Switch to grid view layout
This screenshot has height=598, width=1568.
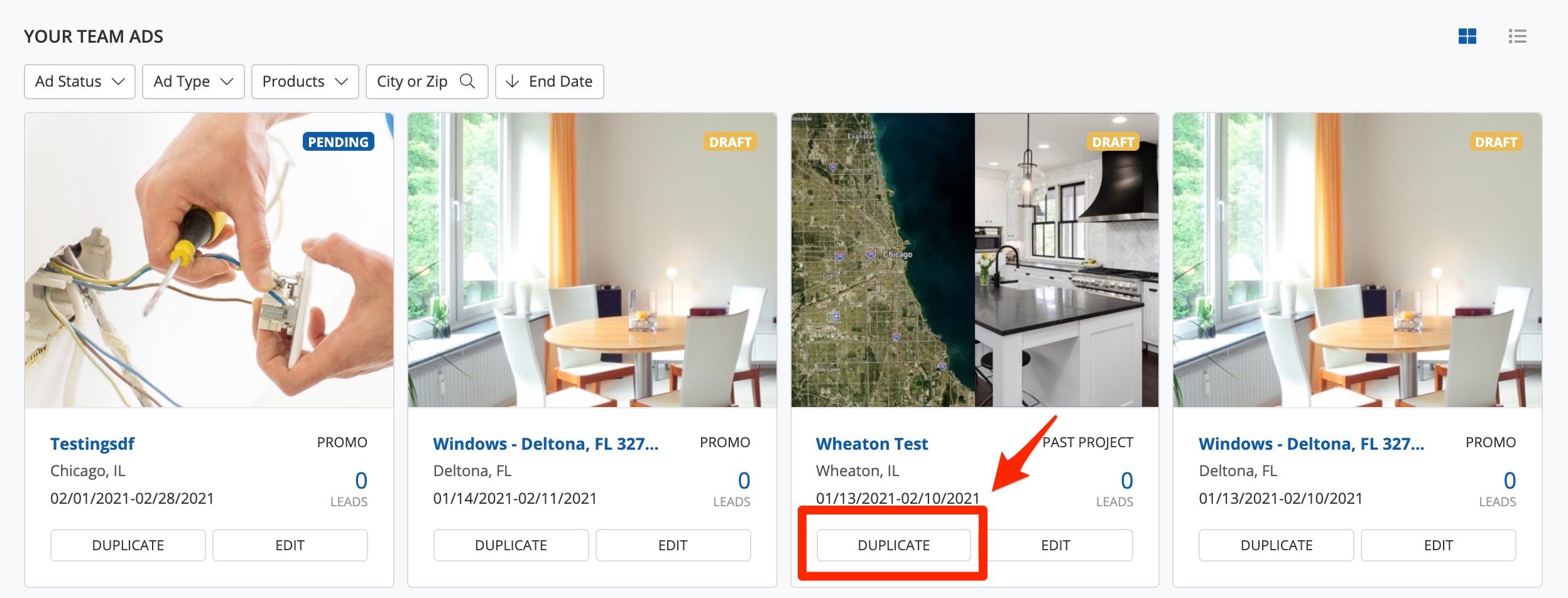click(1467, 36)
